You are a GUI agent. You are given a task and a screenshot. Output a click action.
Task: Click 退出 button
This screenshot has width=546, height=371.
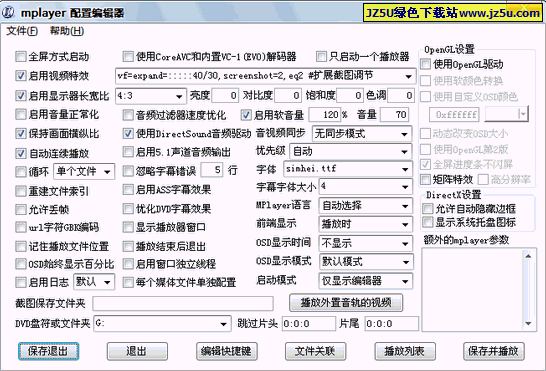(137, 351)
